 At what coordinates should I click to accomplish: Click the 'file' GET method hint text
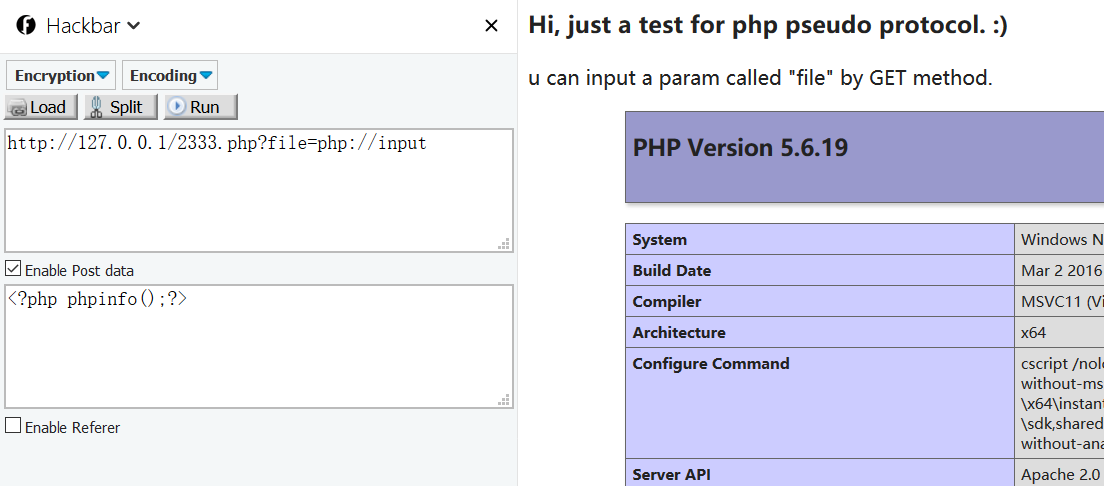pos(760,77)
